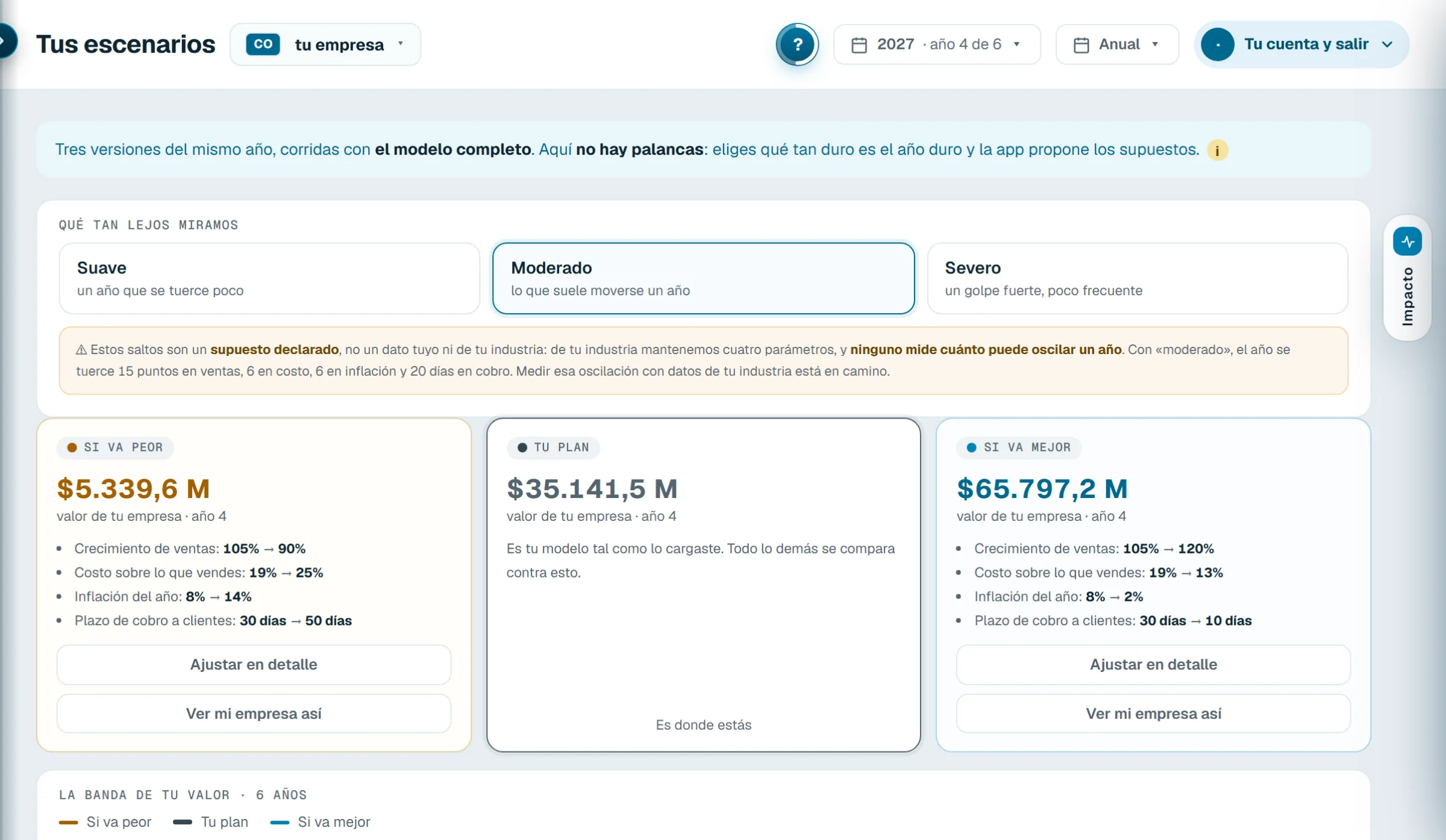Click Crecimiento de ventas 105% → 120% row
Image resolution: width=1446 pixels, height=840 pixels.
click(1094, 549)
